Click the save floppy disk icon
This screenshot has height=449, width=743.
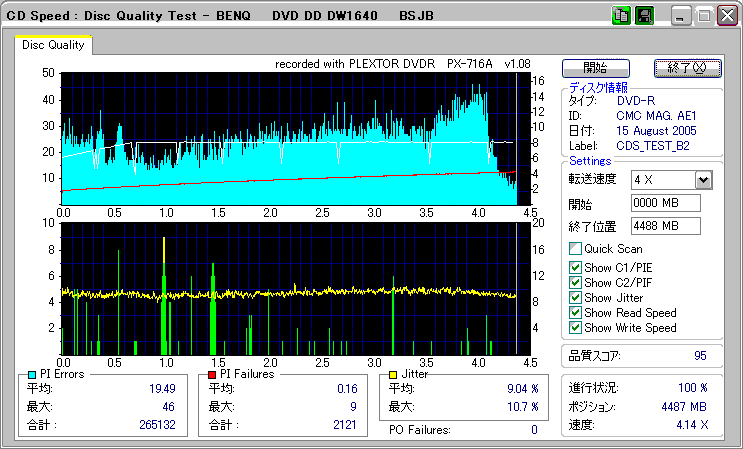(644, 16)
